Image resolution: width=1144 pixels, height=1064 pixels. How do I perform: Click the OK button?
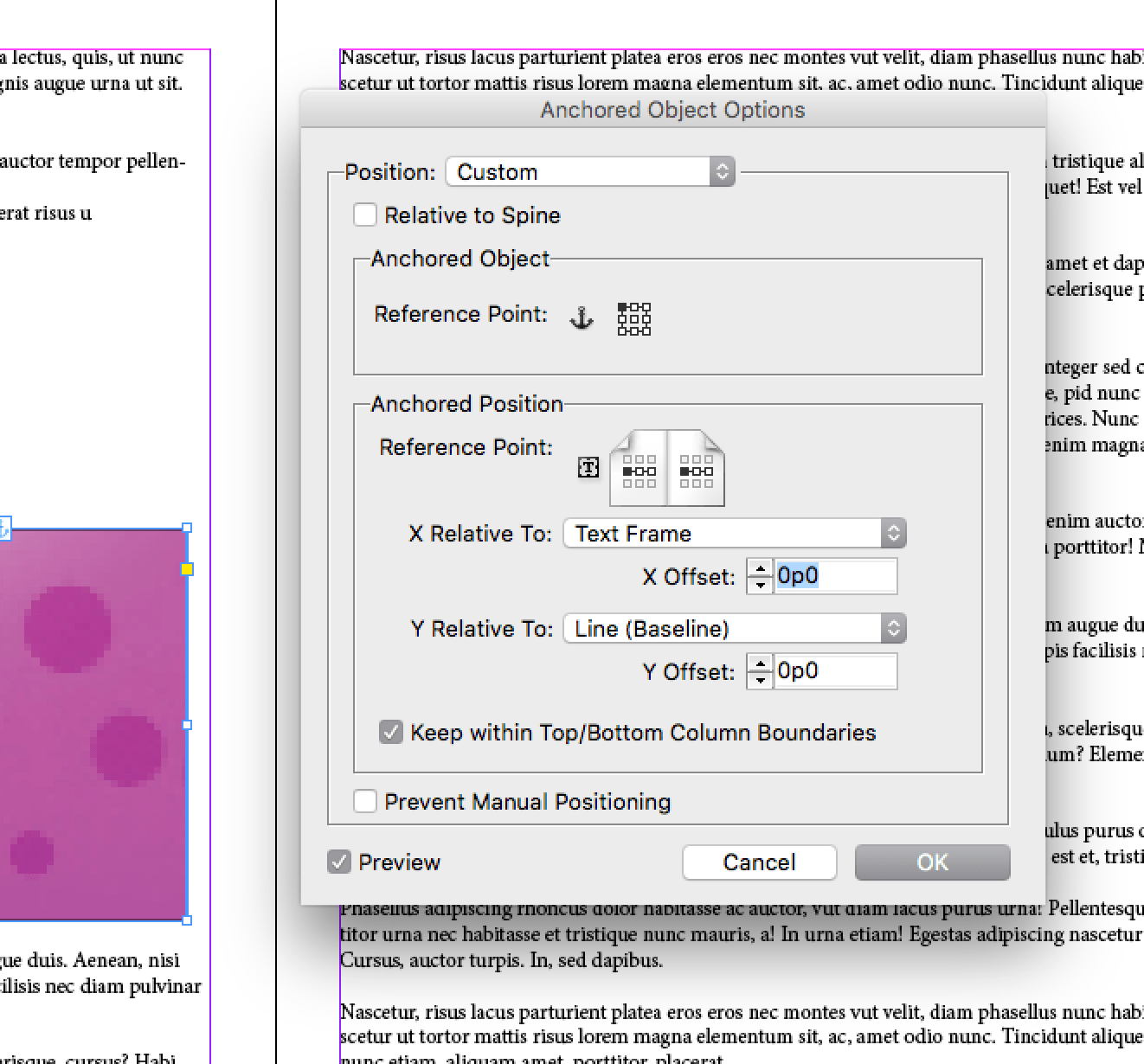[932, 862]
